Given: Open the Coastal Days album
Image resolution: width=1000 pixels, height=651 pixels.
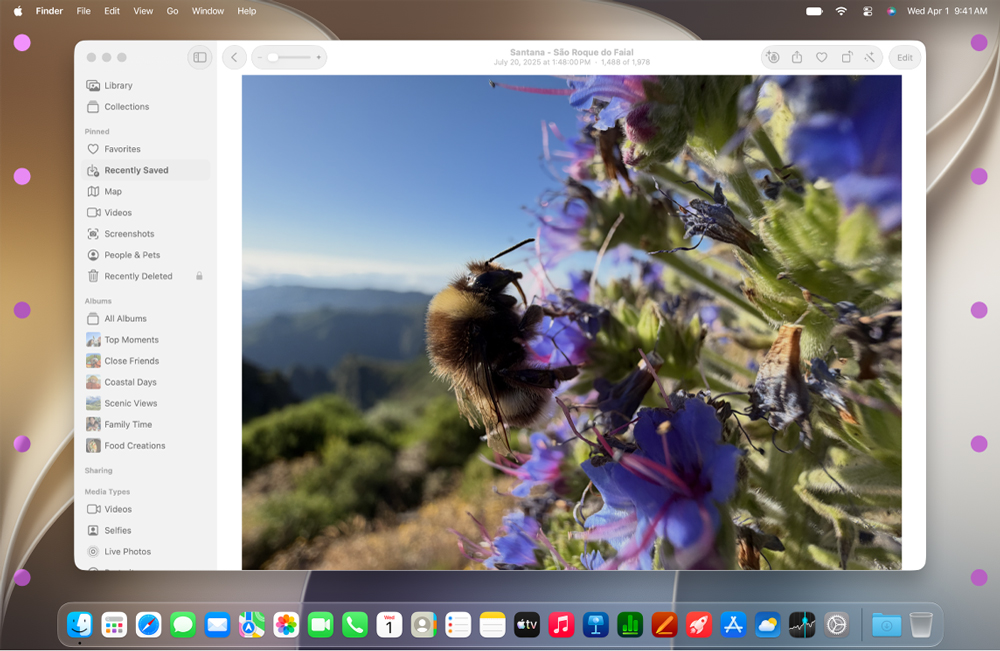Looking at the screenshot, I should pyautogui.click(x=147, y=382).
